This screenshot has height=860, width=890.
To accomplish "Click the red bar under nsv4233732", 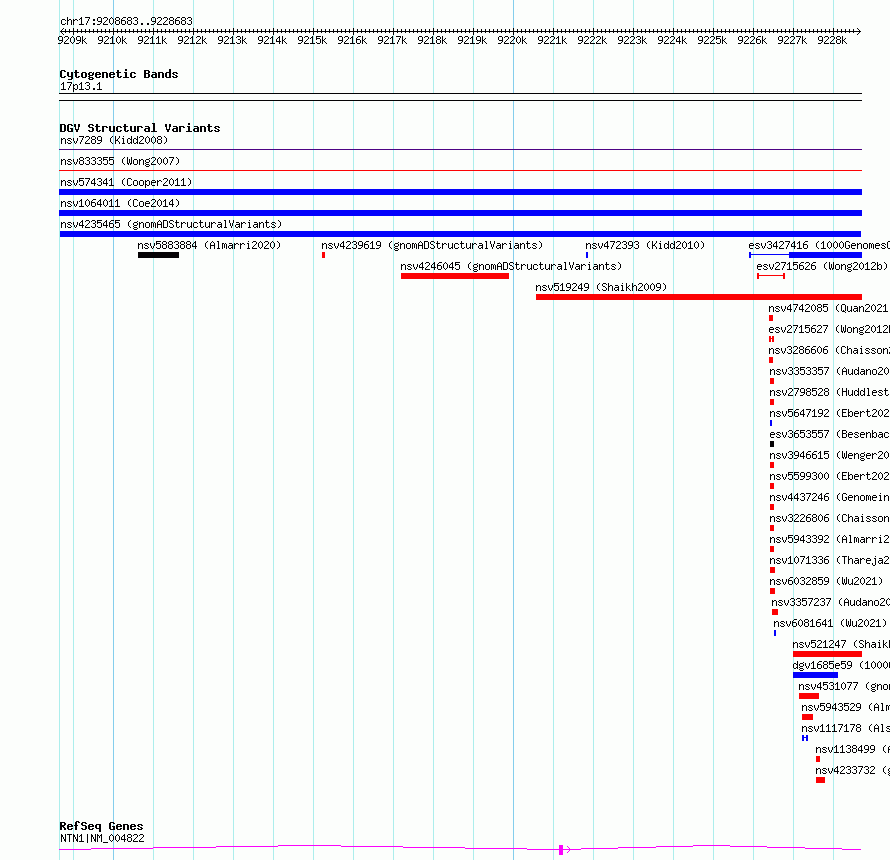I will (x=820, y=780).
